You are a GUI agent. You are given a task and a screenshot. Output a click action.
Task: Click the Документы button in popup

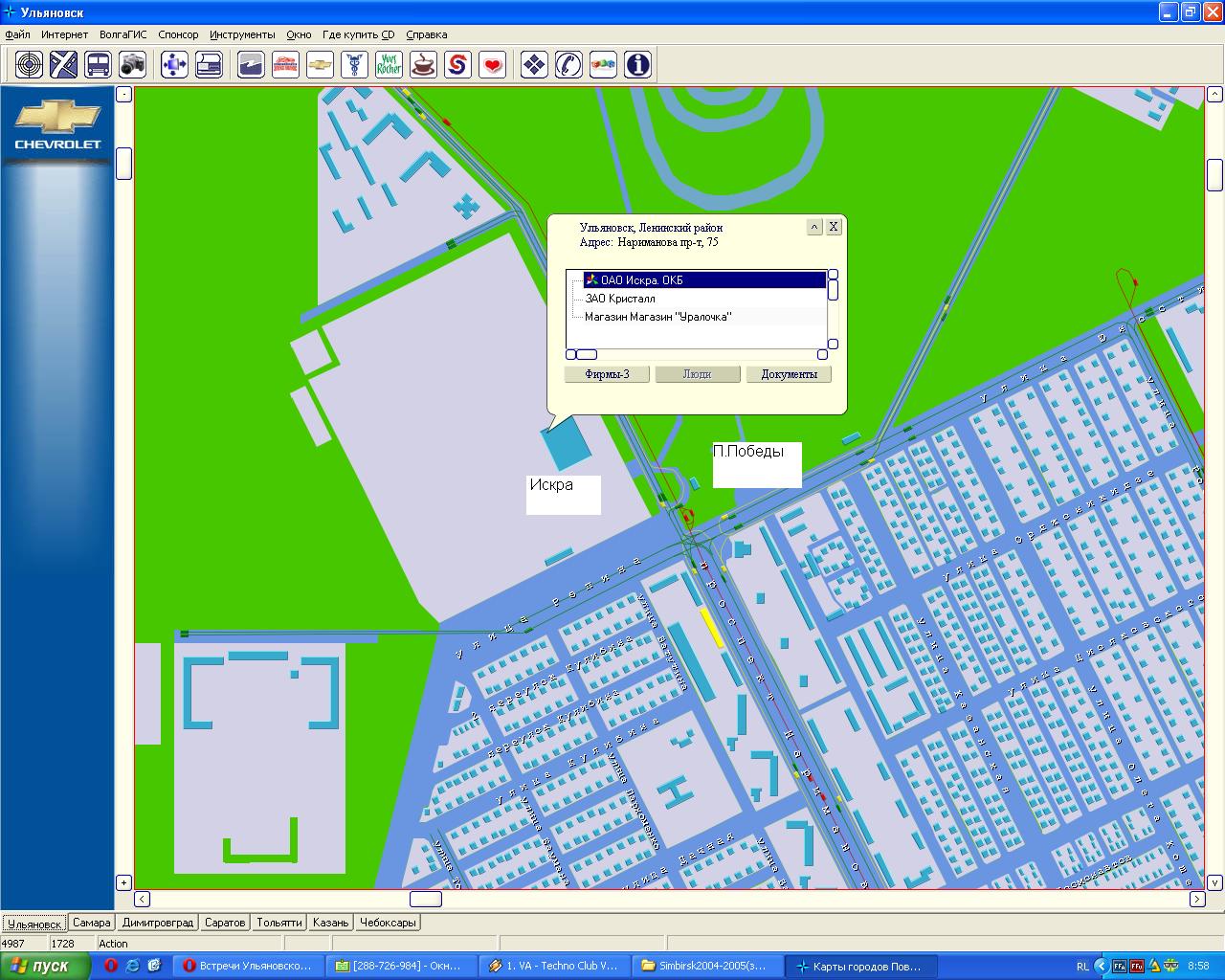789,374
